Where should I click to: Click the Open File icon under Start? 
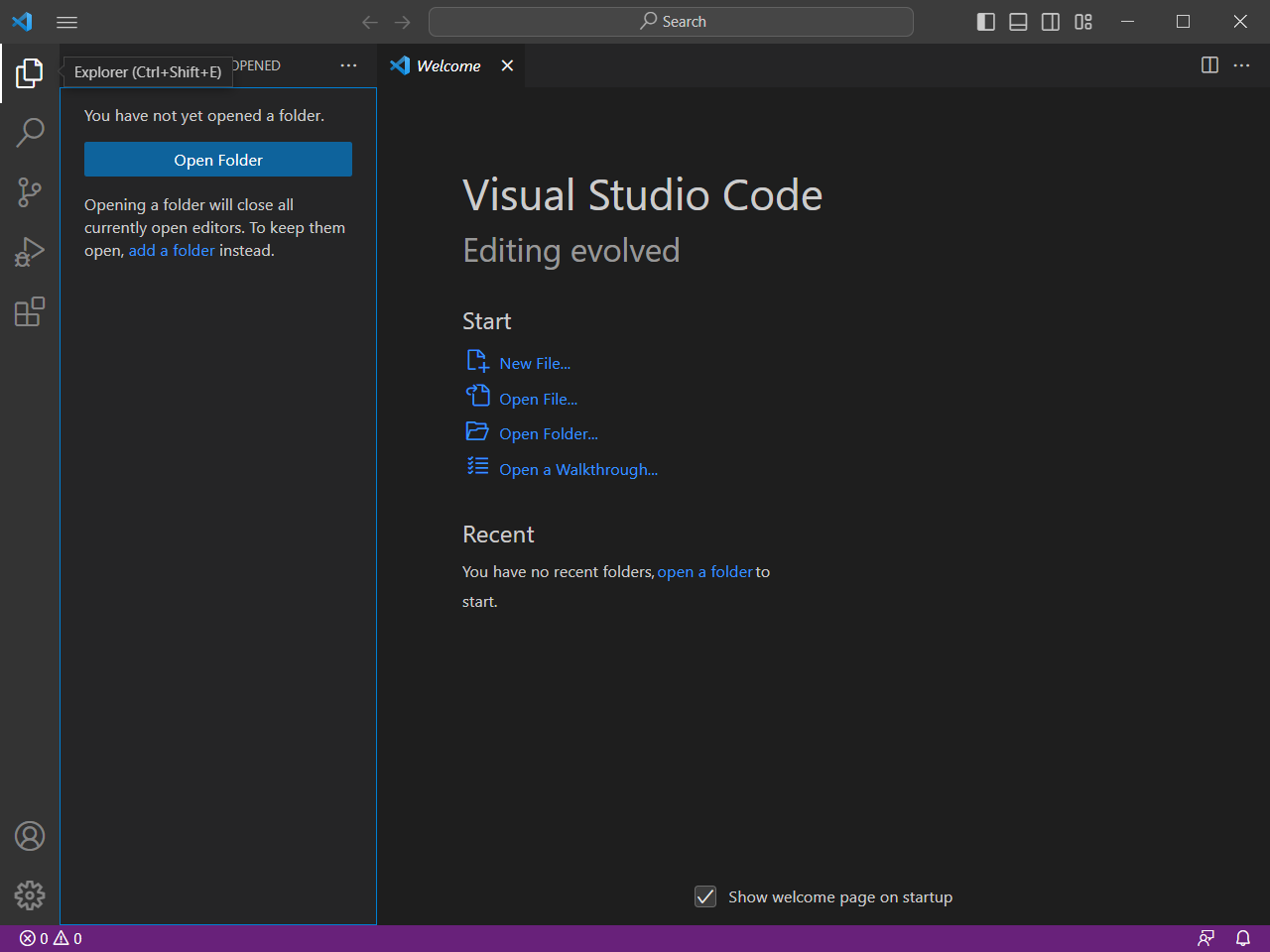pos(478,396)
